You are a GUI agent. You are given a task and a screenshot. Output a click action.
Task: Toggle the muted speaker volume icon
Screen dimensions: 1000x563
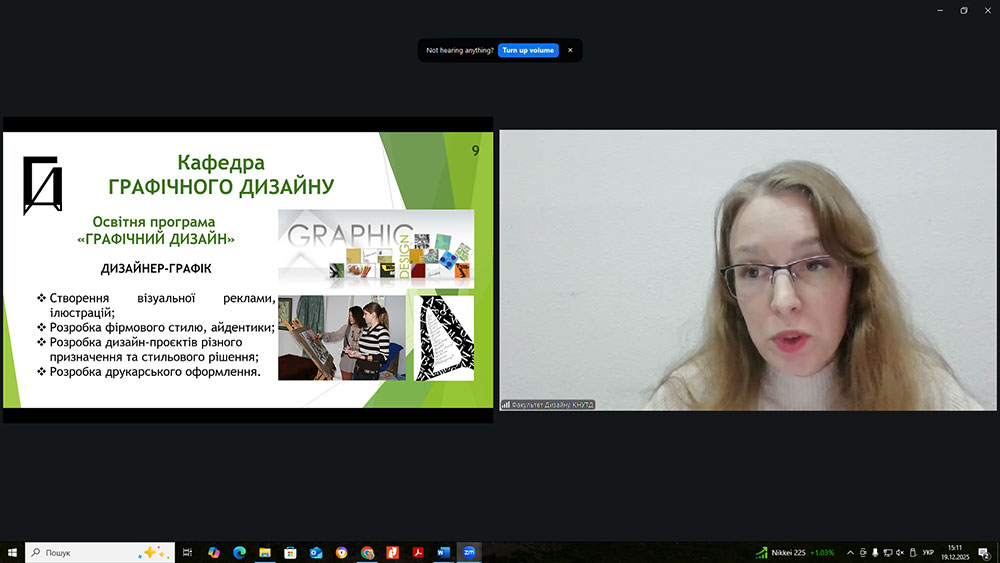900,552
